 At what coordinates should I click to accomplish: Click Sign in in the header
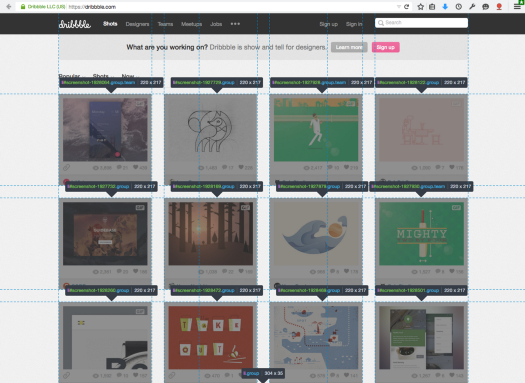click(354, 24)
